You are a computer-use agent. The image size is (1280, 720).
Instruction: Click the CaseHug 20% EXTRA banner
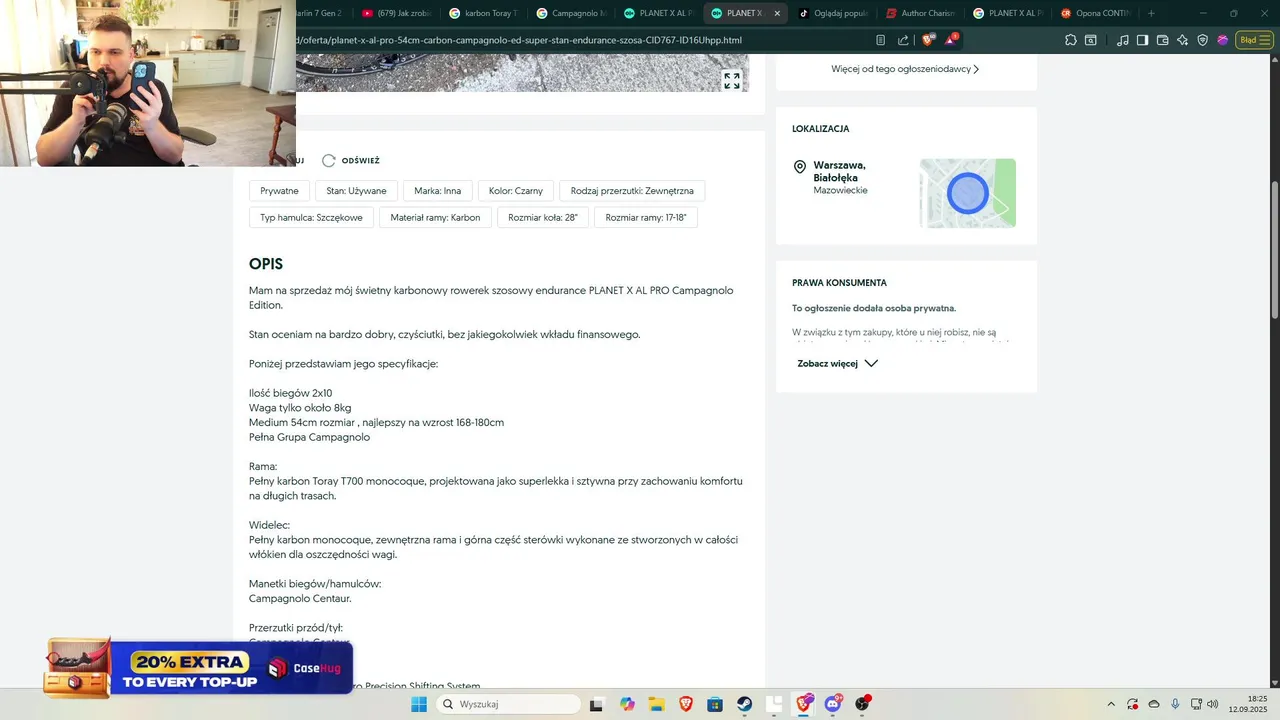click(x=197, y=666)
